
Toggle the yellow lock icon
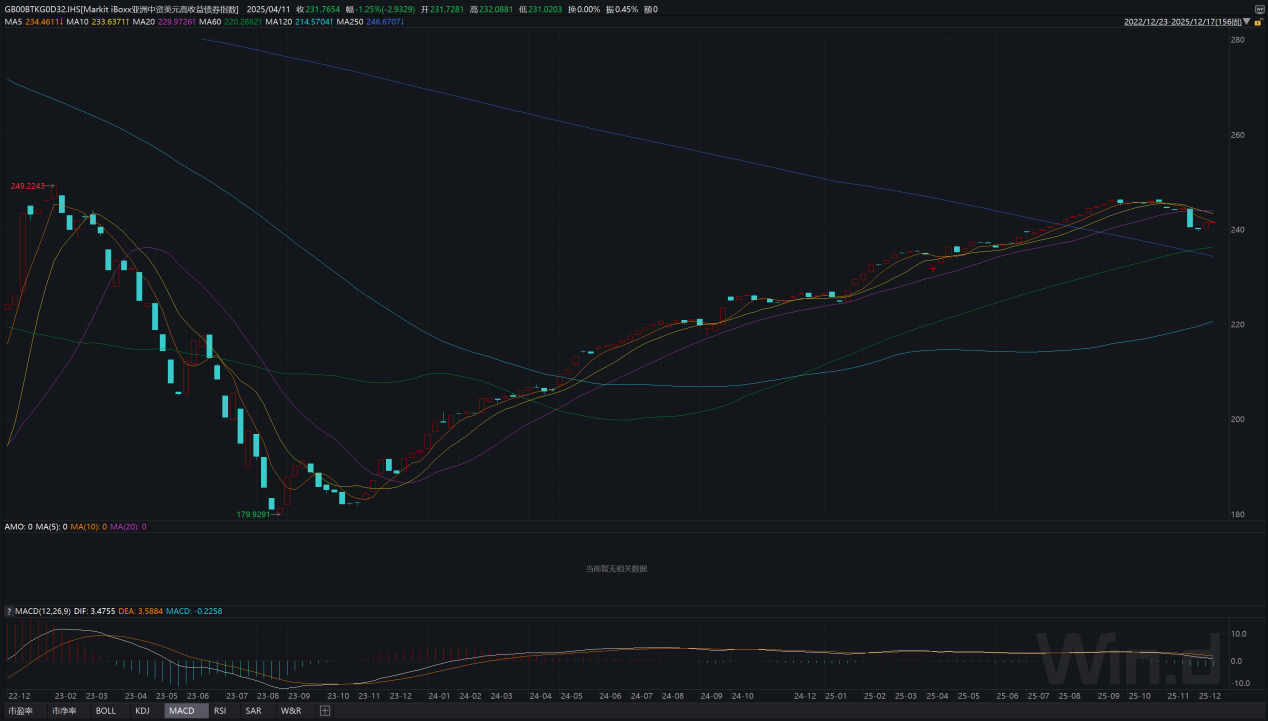point(1258,21)
